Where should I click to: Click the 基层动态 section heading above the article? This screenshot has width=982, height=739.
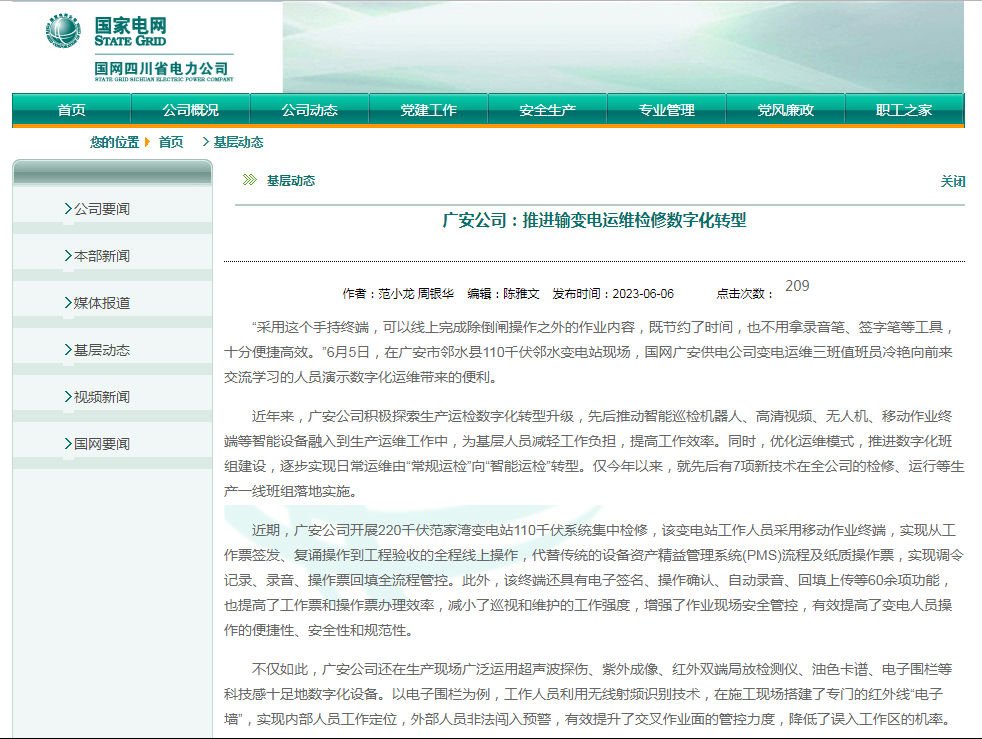(x=291, y=181)
